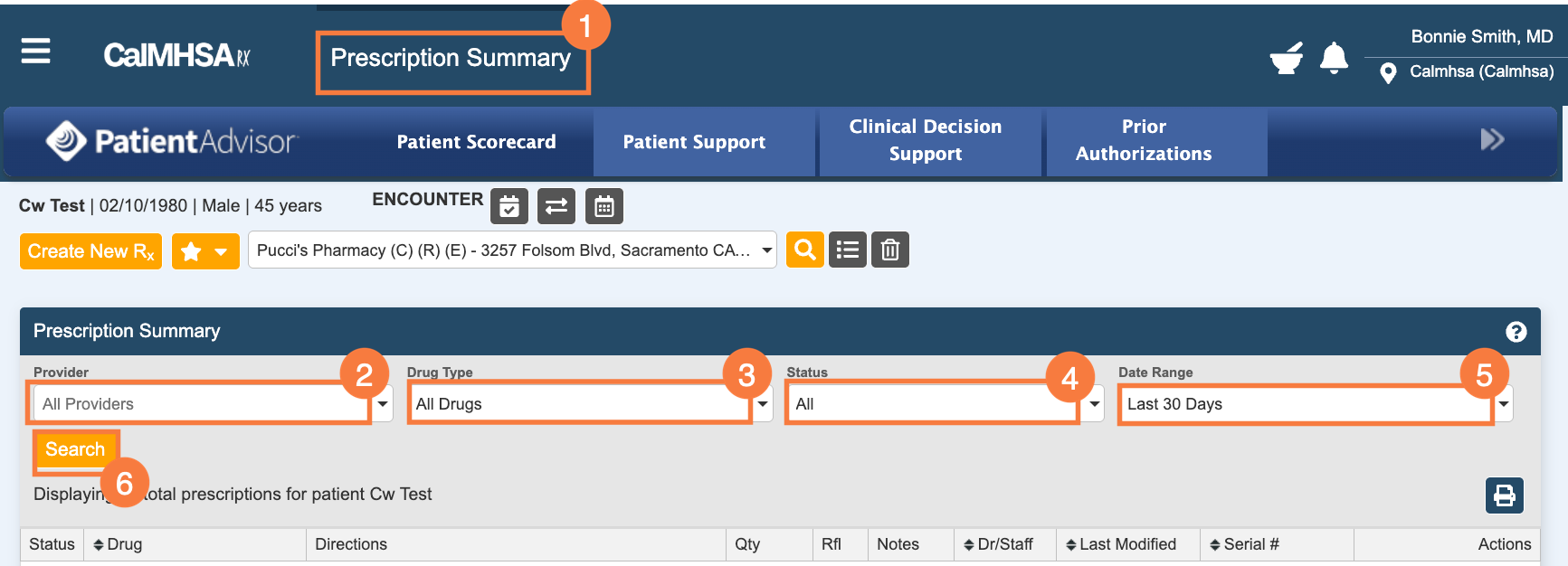This screenshot has width=1568, height=566.
Task: Open the Prior Authorizations tab
Action: click(1144, 140)
